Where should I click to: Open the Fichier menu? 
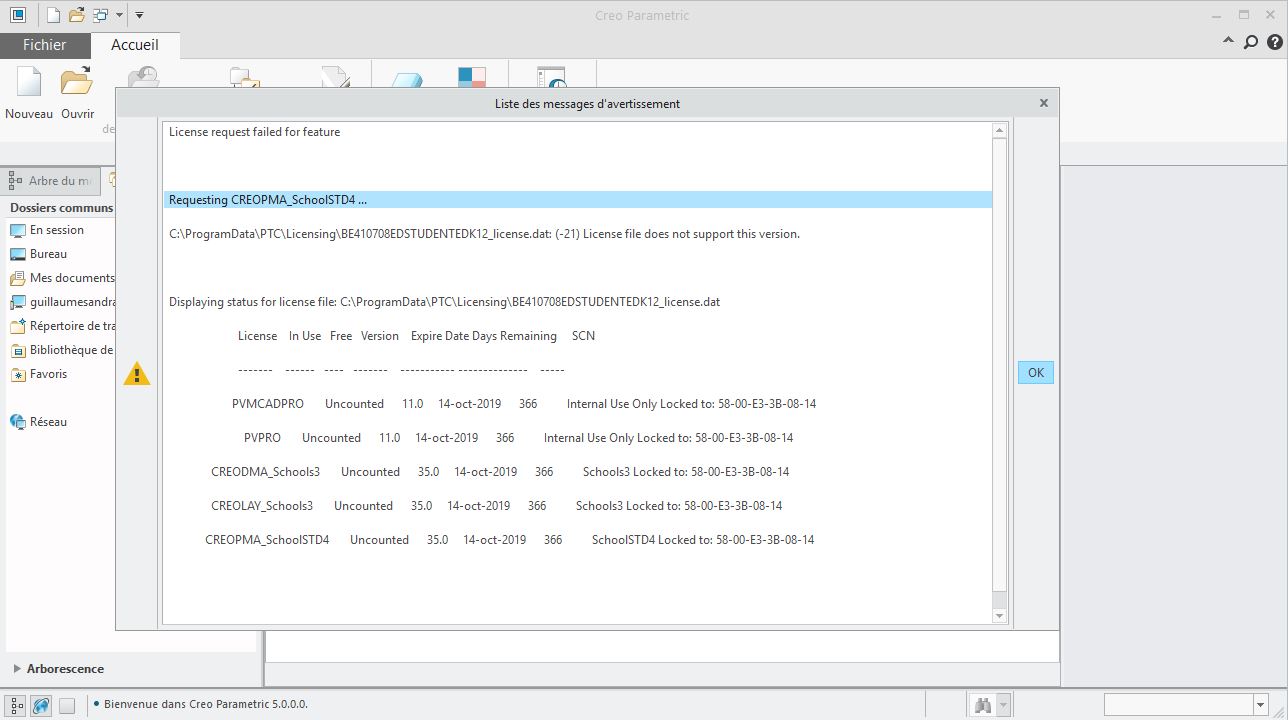[x=45, y=45]
